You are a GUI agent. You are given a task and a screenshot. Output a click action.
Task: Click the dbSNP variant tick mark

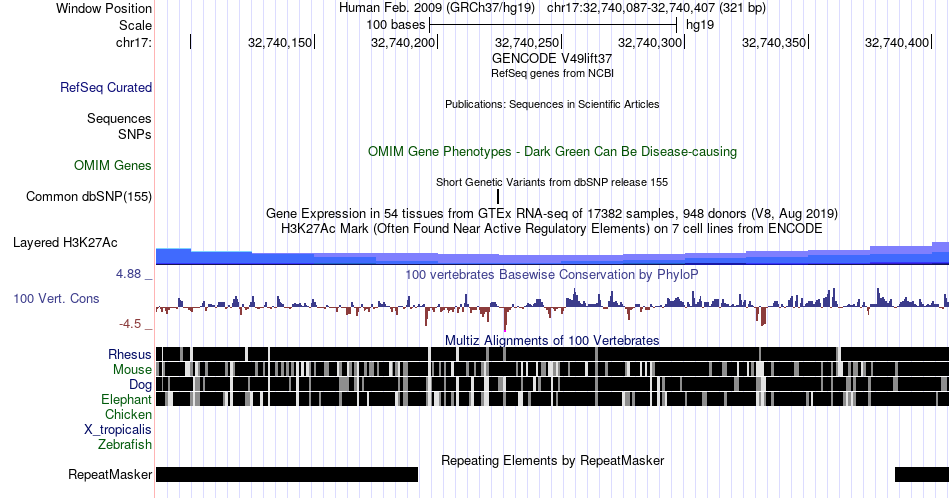[498, 196]
